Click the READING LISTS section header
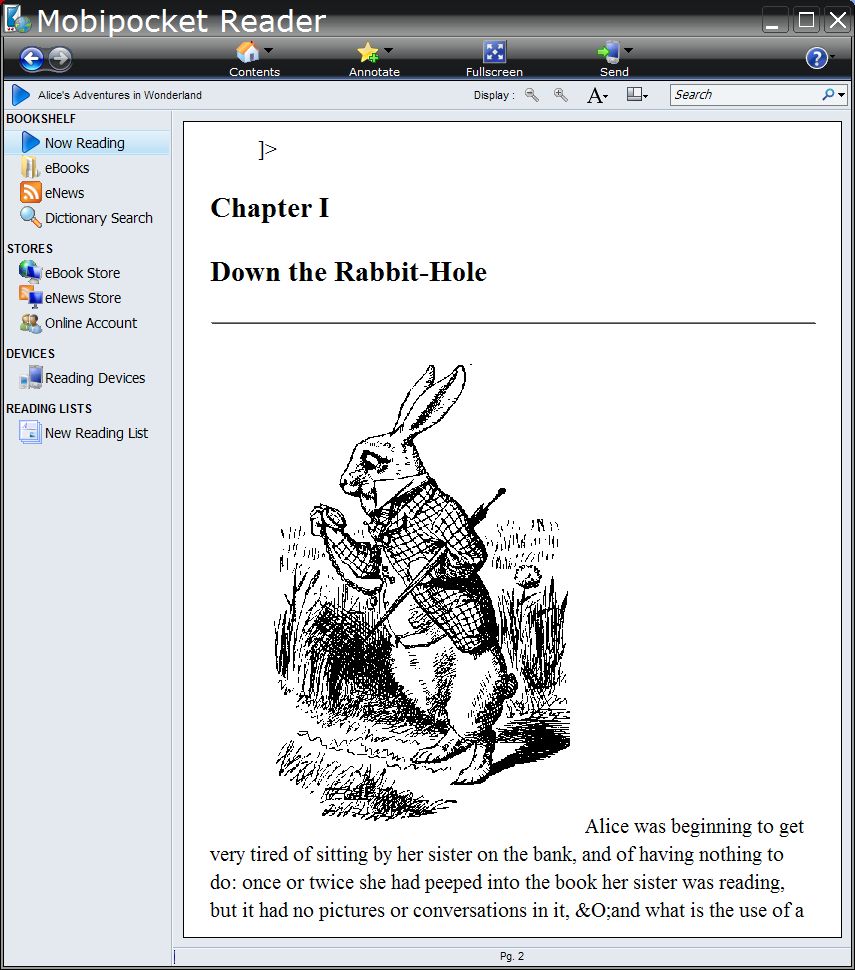Screen dimensions: 855x970 click(49, 409)
